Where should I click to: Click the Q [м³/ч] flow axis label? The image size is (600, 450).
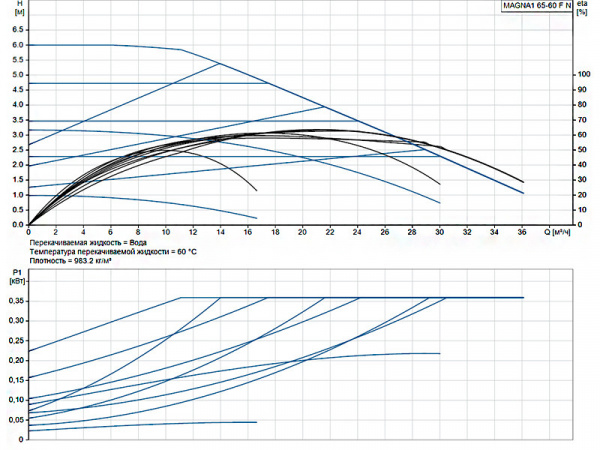pos(562,231)
